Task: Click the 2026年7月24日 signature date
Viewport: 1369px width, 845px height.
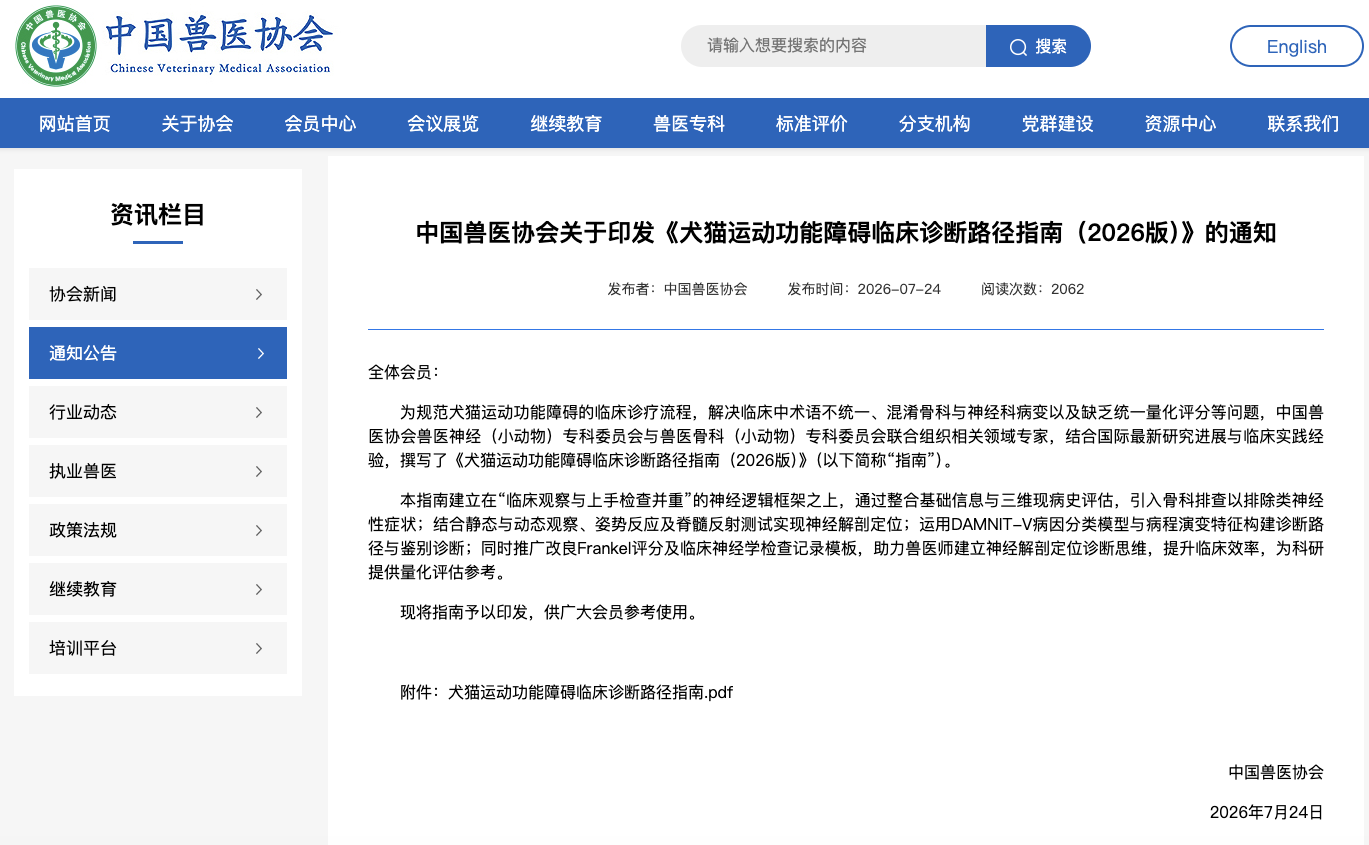Action: [1266, 812]
